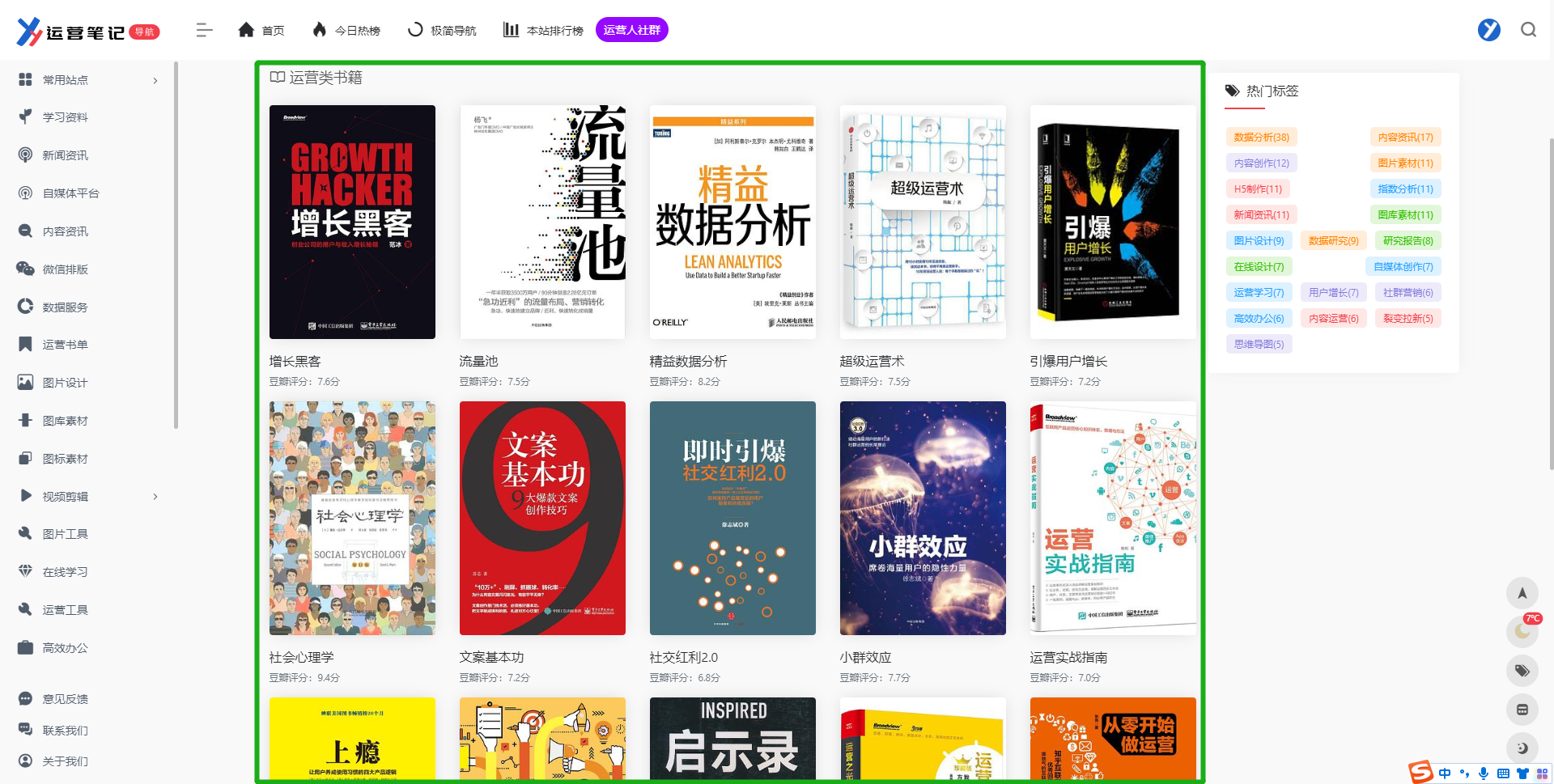Open the 今日热榜 nav item
Image resolution: width=1554 pixels, height=784 pixels.
click(346, 30)
